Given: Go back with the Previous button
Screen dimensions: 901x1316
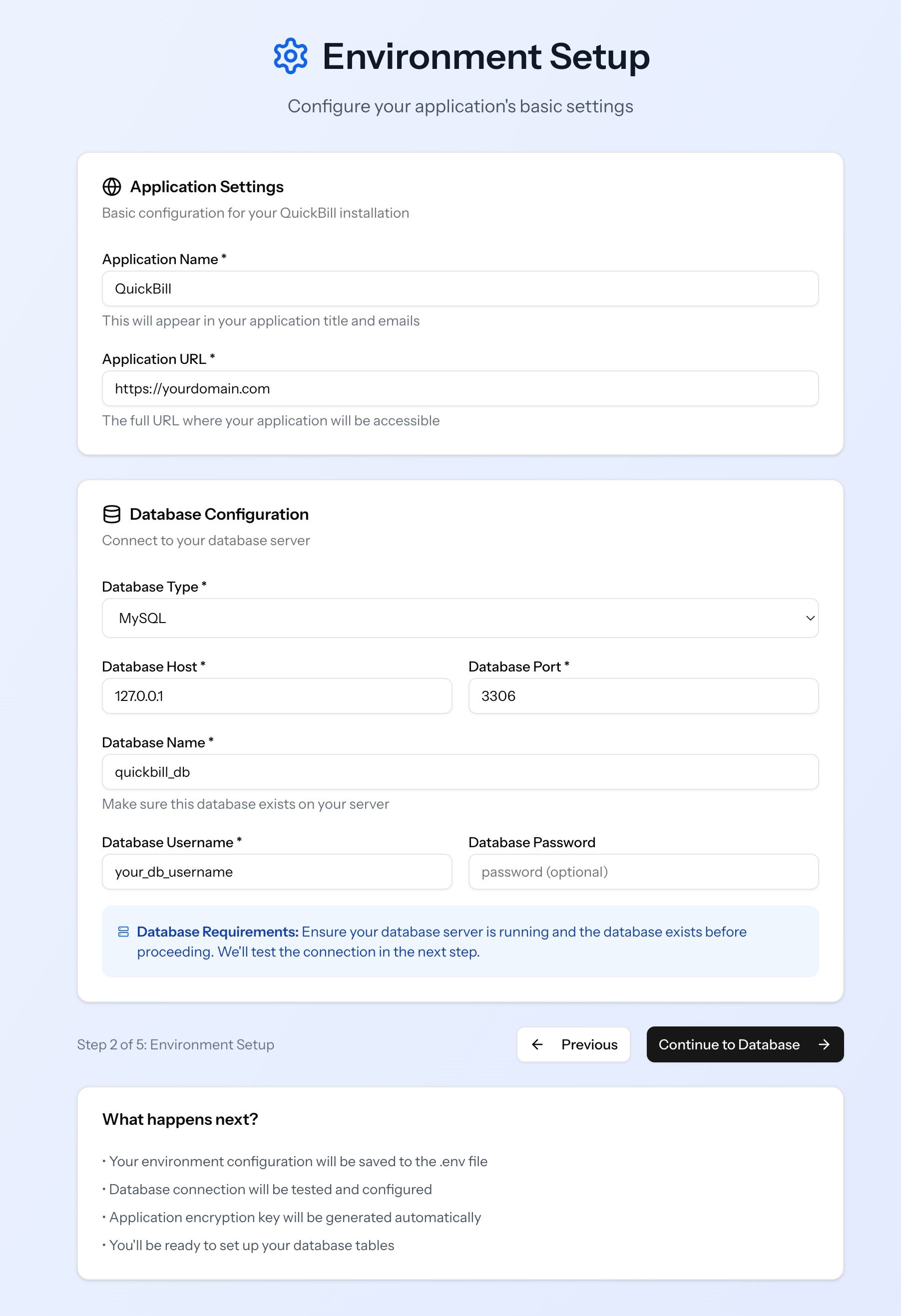Looking at the screenshot, I should (573, 1044).
